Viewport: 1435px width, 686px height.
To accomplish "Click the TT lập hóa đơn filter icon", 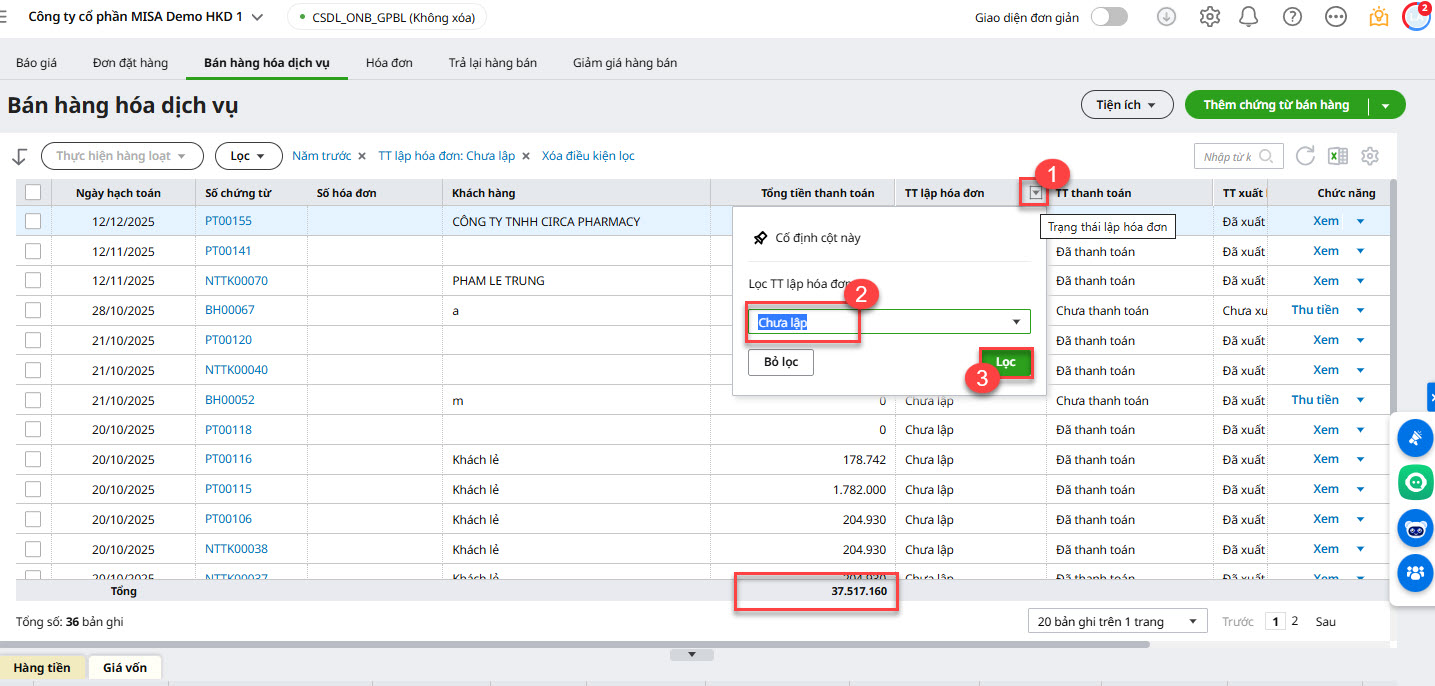I will coord(1036,193).
